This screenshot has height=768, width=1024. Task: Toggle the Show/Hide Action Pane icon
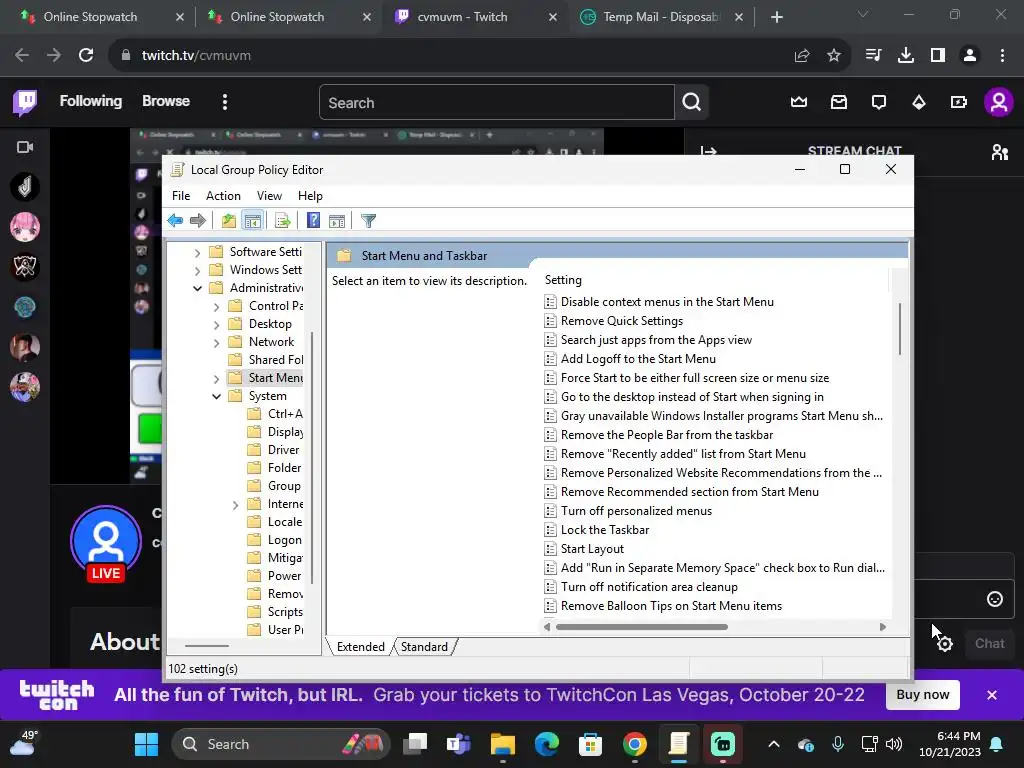point(337,221)
